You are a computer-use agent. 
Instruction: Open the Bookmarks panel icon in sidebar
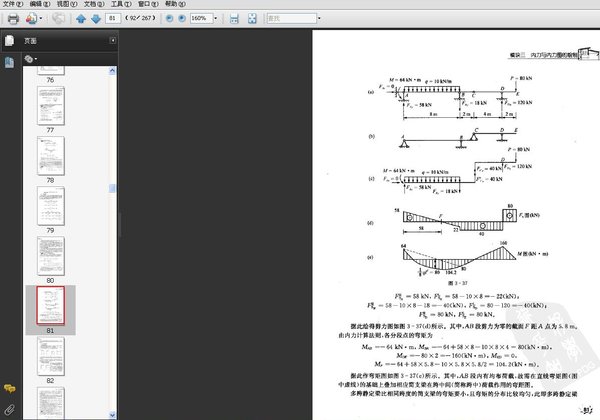coord(9,62)
